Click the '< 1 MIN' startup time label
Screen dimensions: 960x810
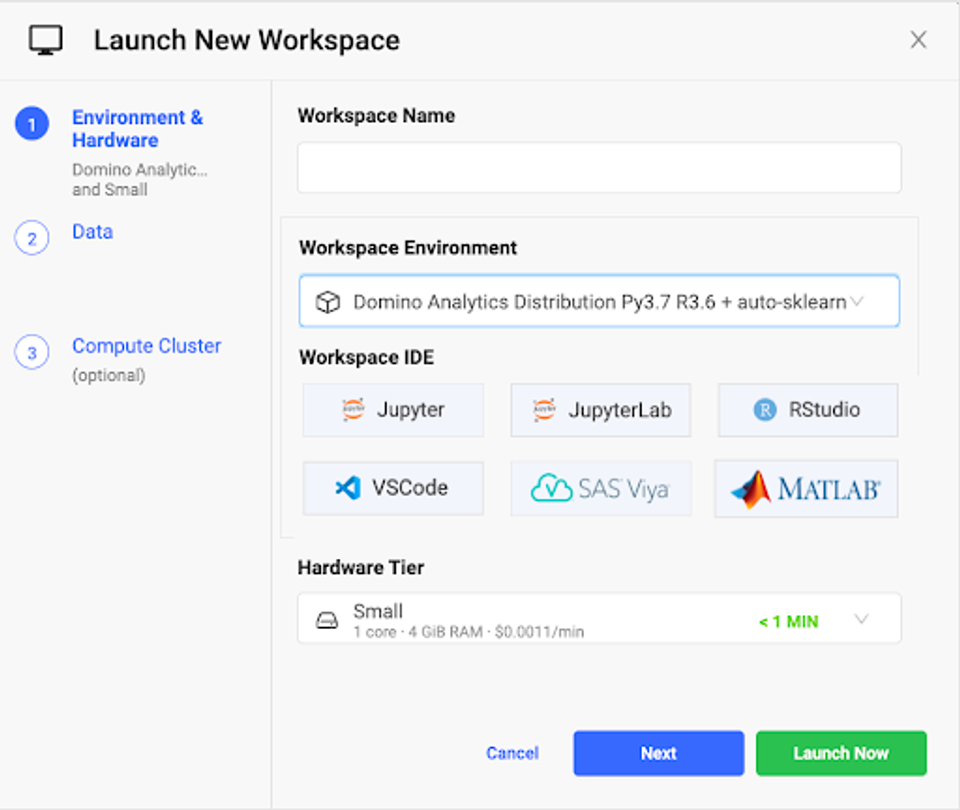pyautogui.click(x=789, y=621)
